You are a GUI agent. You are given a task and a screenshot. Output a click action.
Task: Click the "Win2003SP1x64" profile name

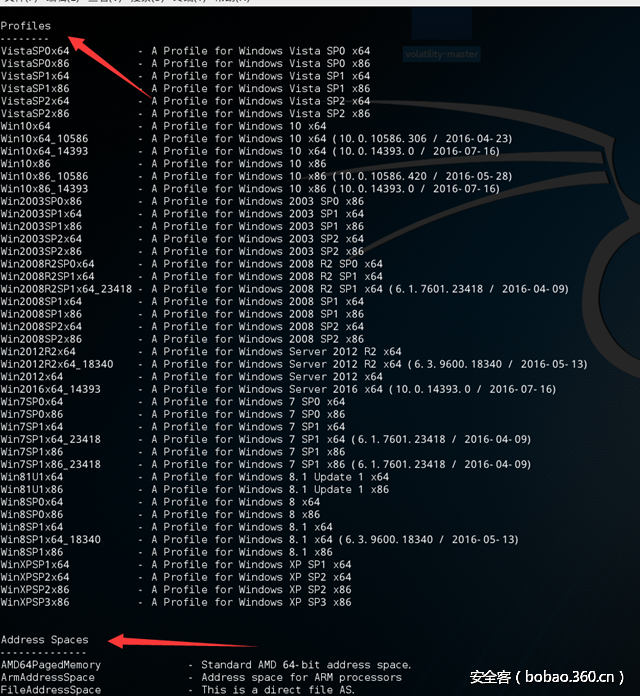pyautogui.click(x=41, y=214)
